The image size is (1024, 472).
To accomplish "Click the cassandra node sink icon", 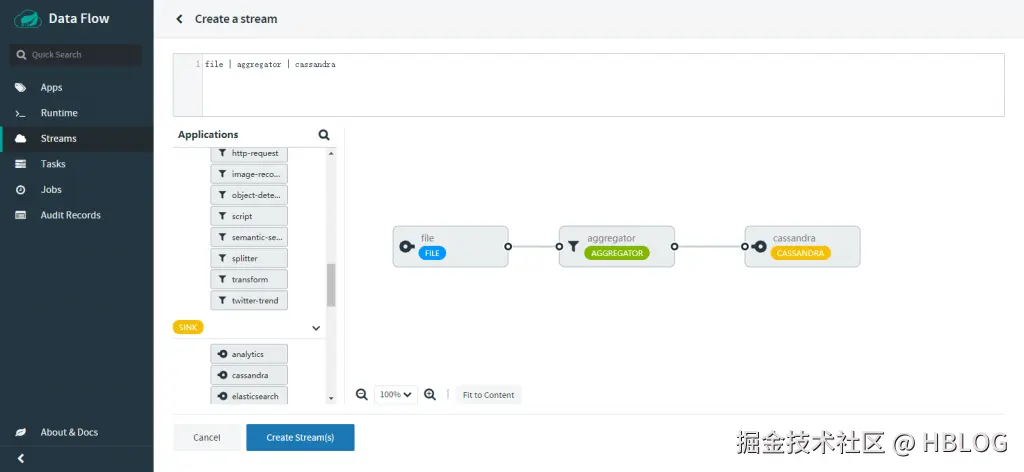I will pos(759,247).
